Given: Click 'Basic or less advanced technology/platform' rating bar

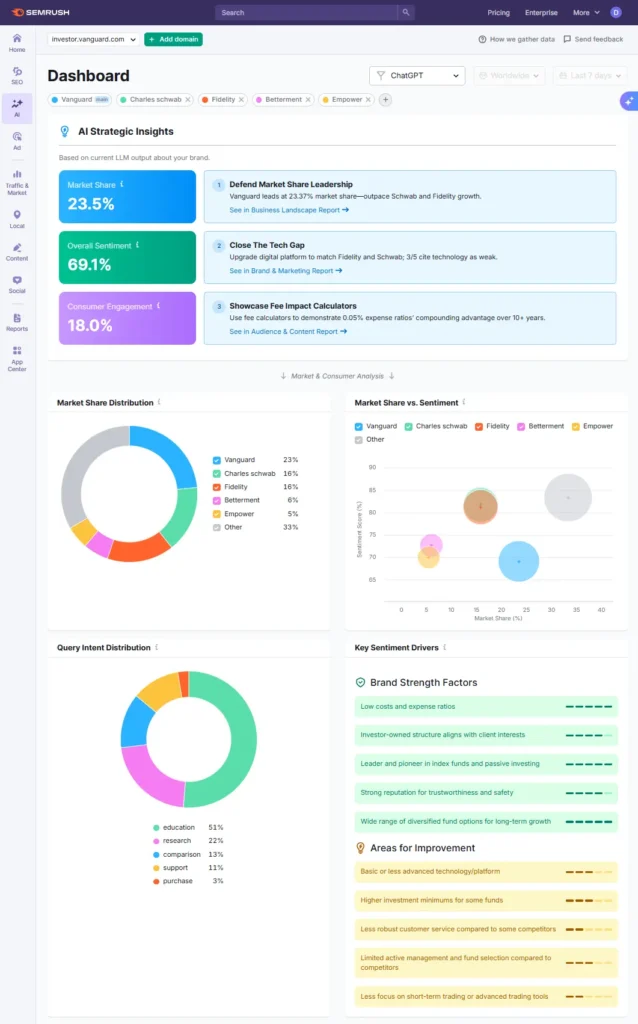Looking at the screenshot, I should click(x=486, y=872).
